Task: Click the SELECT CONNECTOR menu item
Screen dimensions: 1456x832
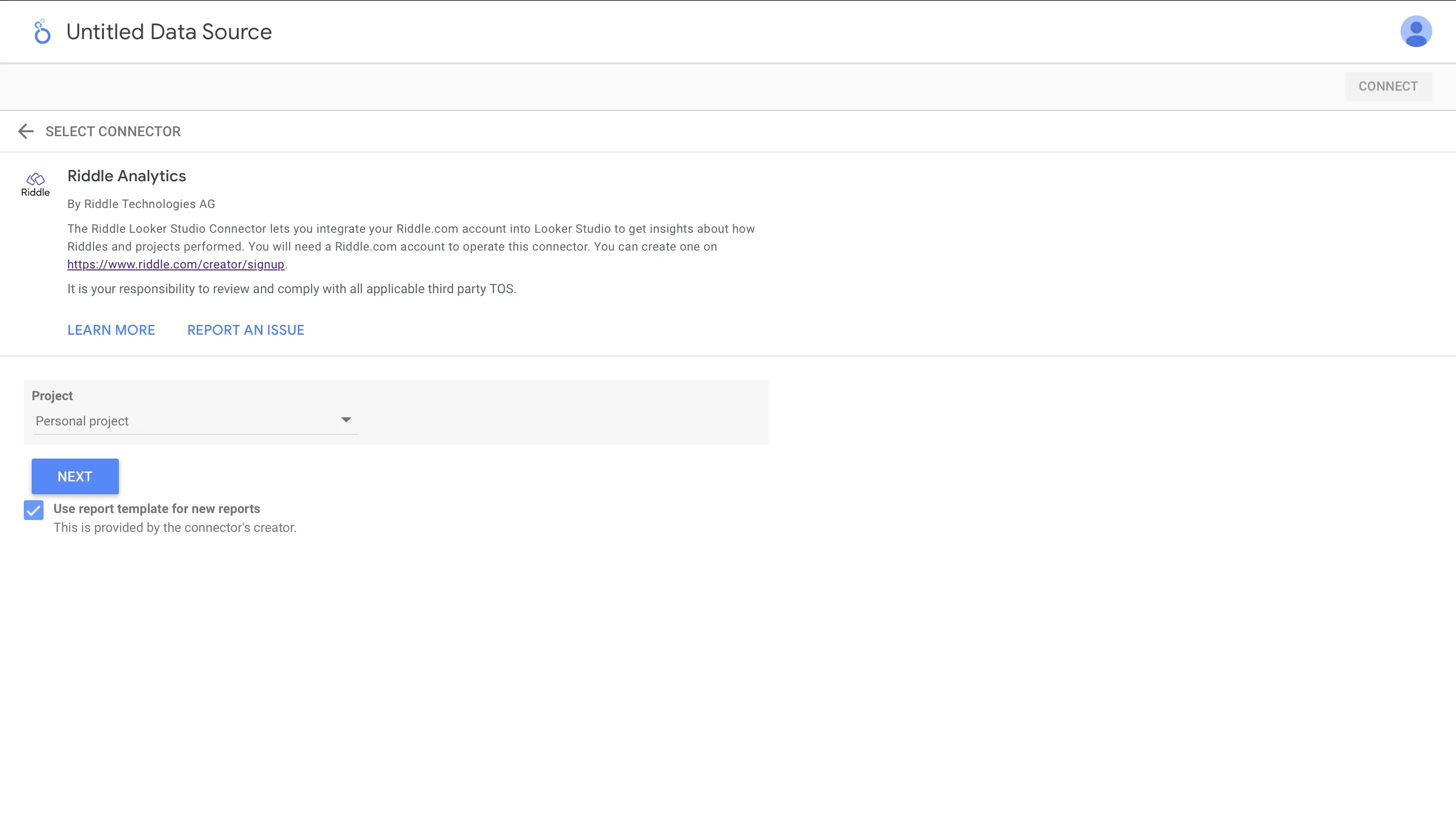Action: coord(113,131)
